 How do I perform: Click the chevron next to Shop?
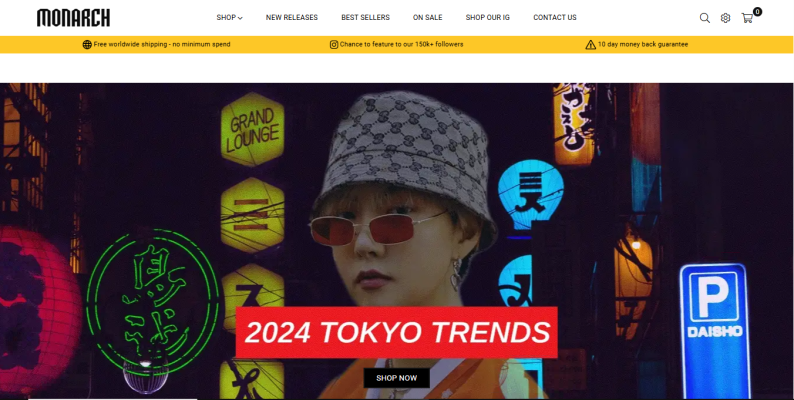pos(240,18)
